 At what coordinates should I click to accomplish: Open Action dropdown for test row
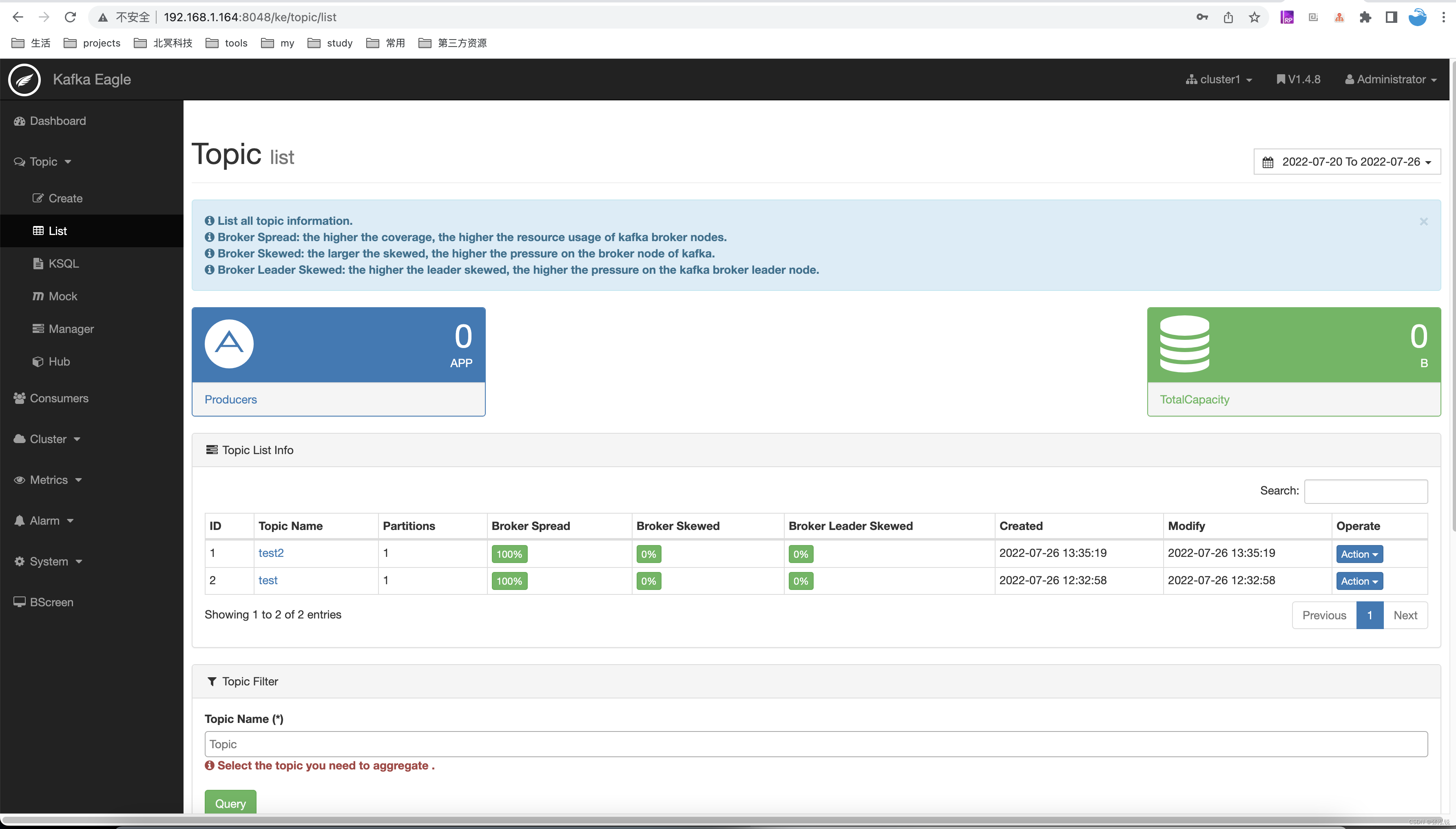(x=1359, y=581)
